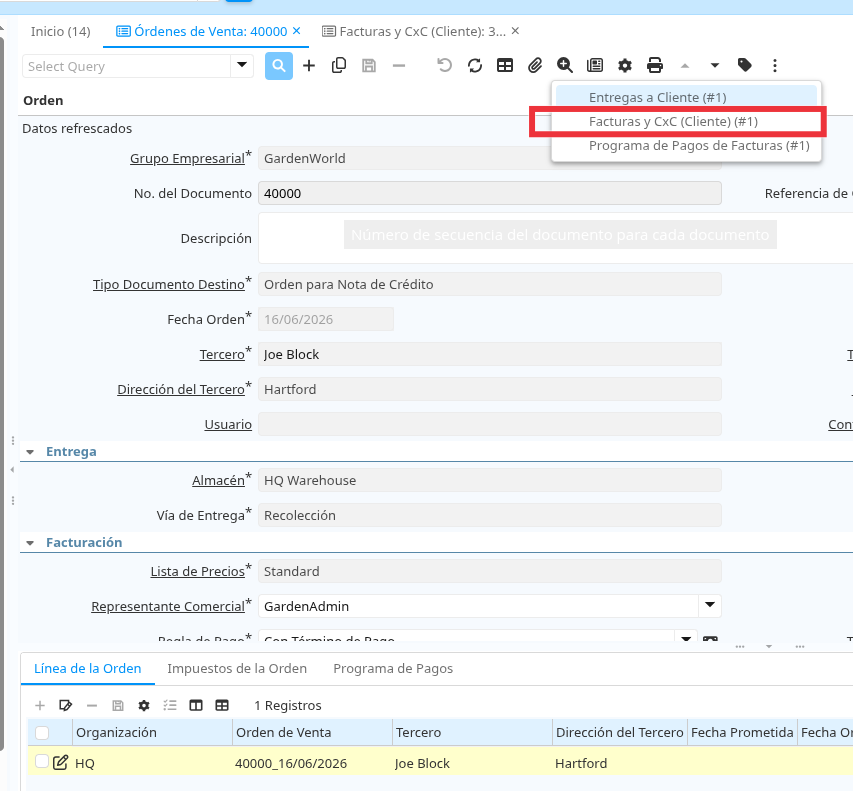Open the Select Query dropdown arrow

[x=242, y=66]
